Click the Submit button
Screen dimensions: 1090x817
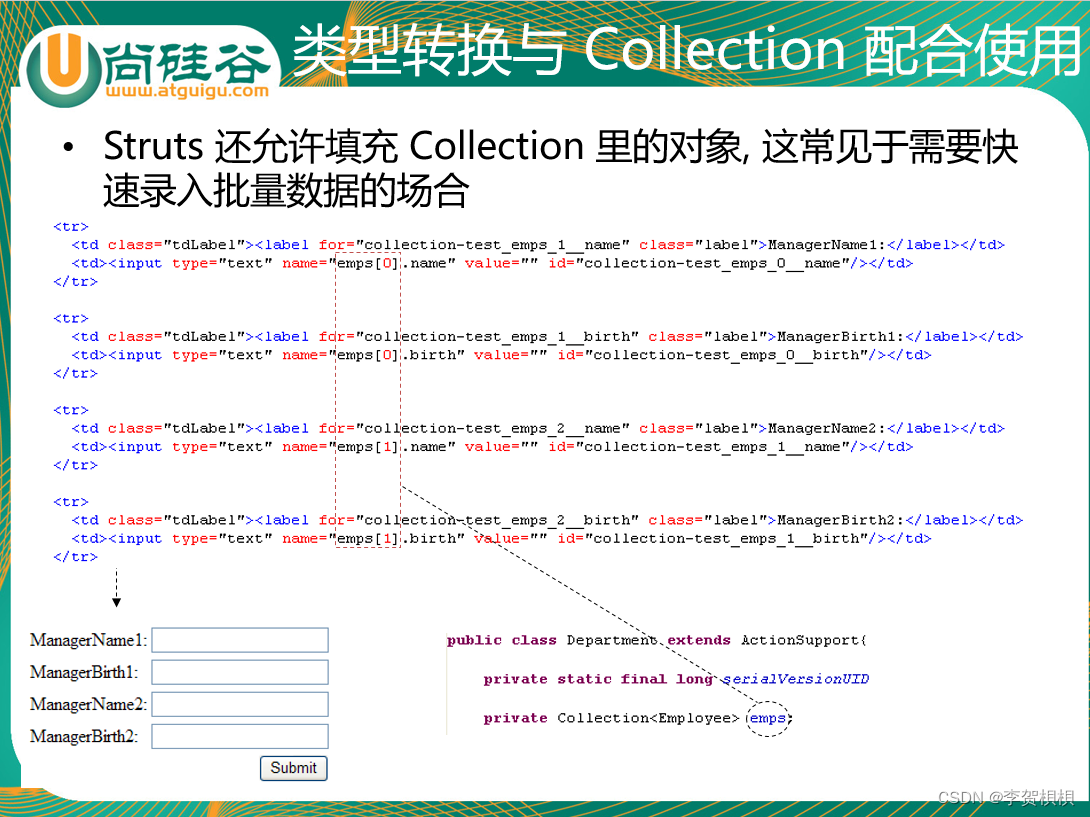pyautogui.click(x=293, y=768)
